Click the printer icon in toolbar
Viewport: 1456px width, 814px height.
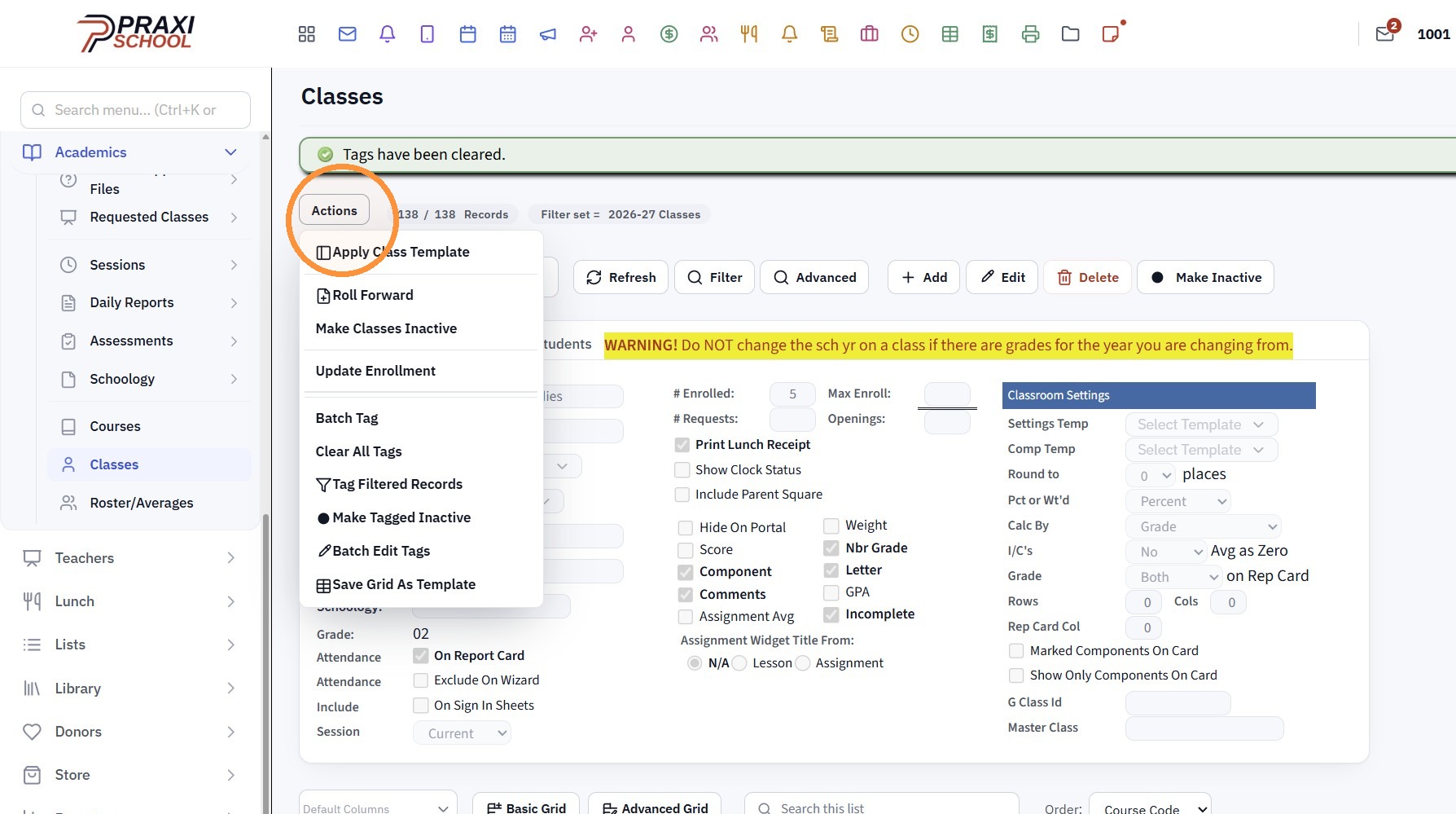point(1031,34)
